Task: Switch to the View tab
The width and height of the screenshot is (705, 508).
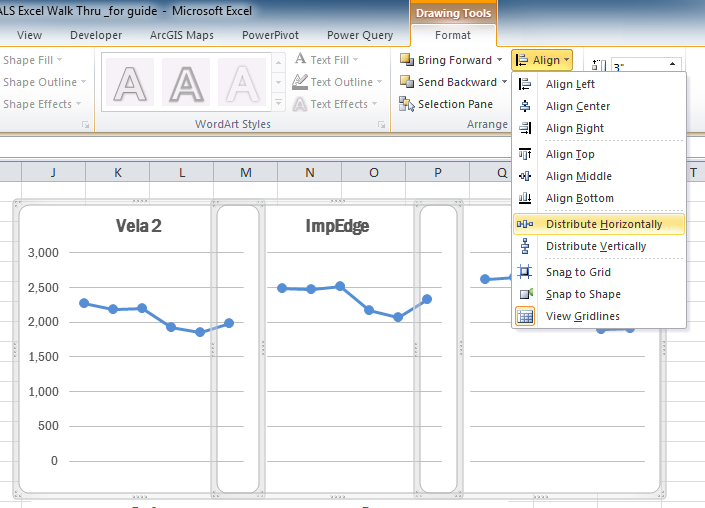Action: tap(29, 35)
